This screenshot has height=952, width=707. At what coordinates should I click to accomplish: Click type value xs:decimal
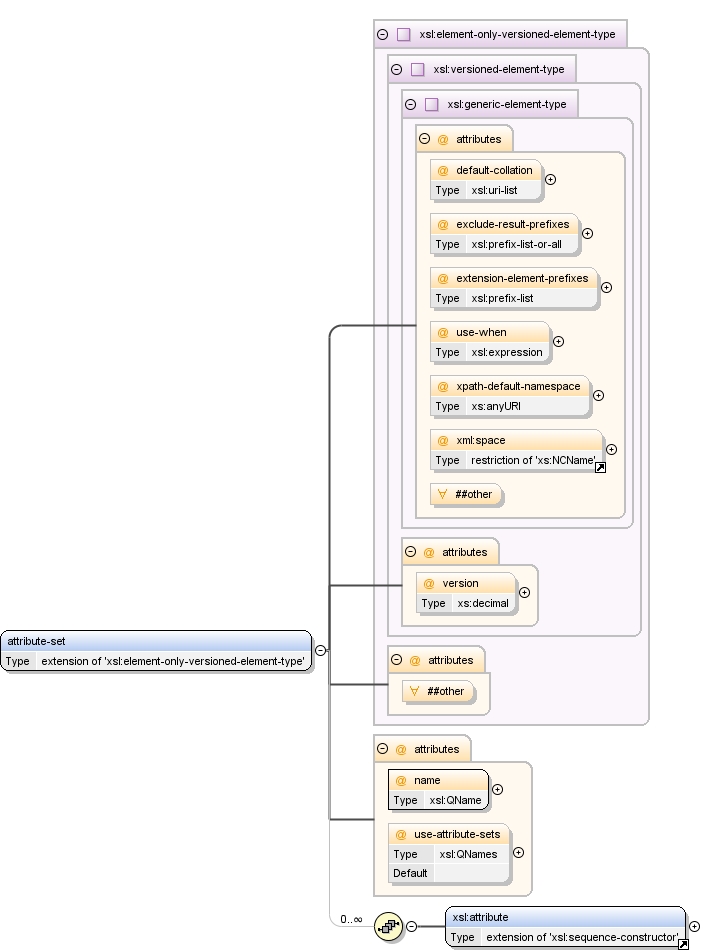[x=483, y=604]
